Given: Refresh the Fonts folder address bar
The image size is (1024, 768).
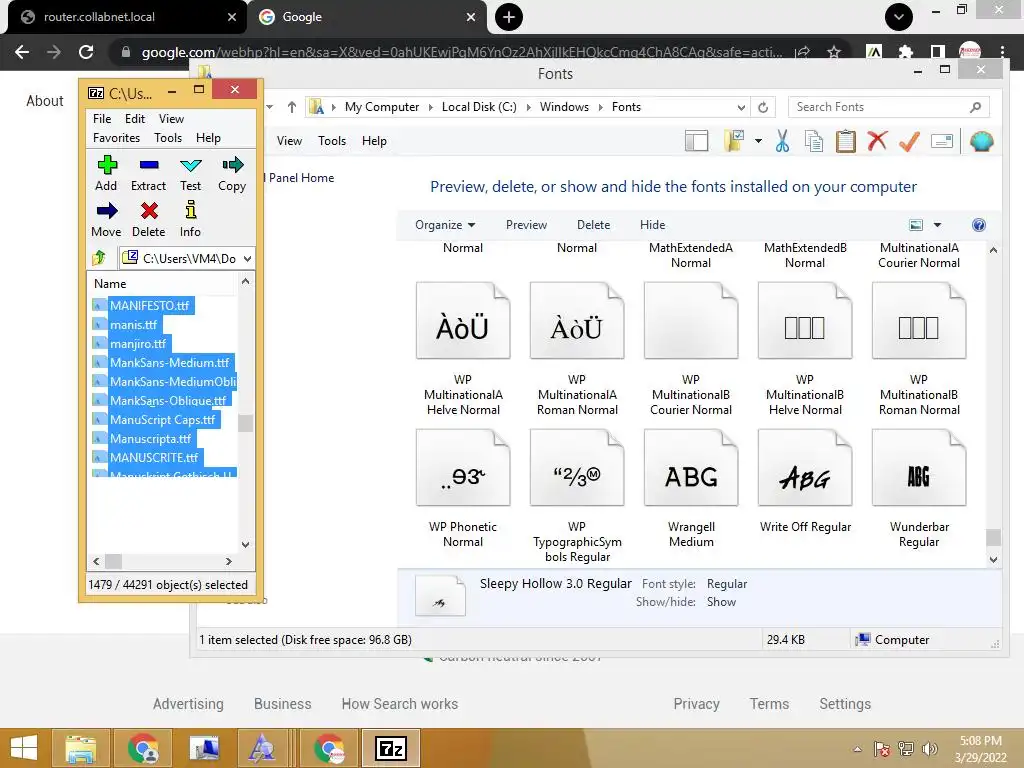Looking at the screenshot, I should [763, 107].
